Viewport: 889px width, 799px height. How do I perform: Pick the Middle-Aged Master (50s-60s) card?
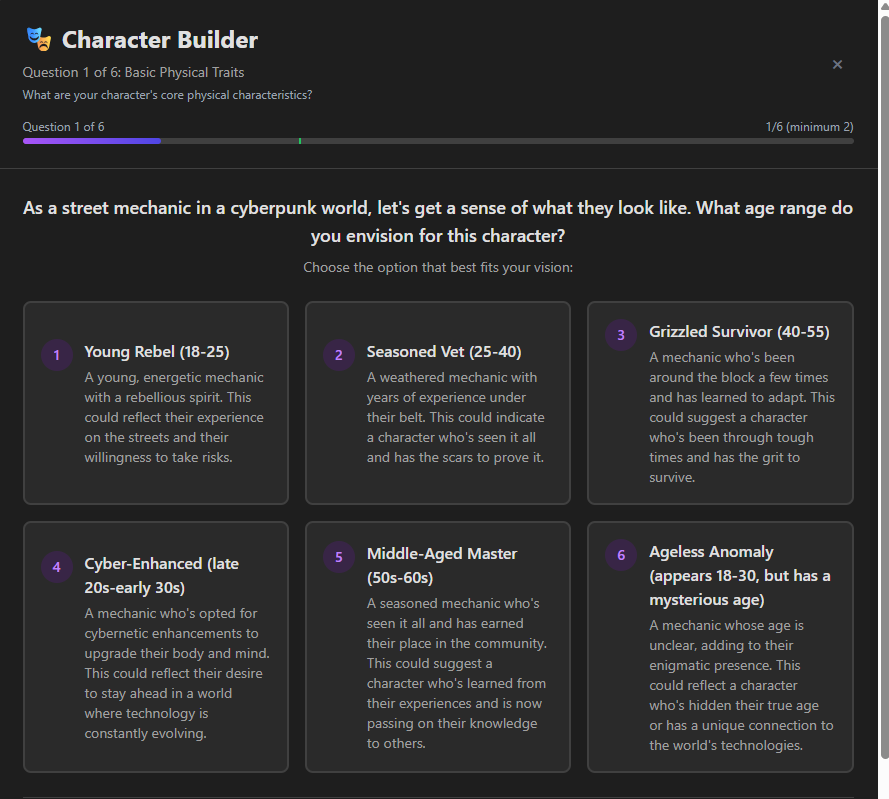[438, 646]
